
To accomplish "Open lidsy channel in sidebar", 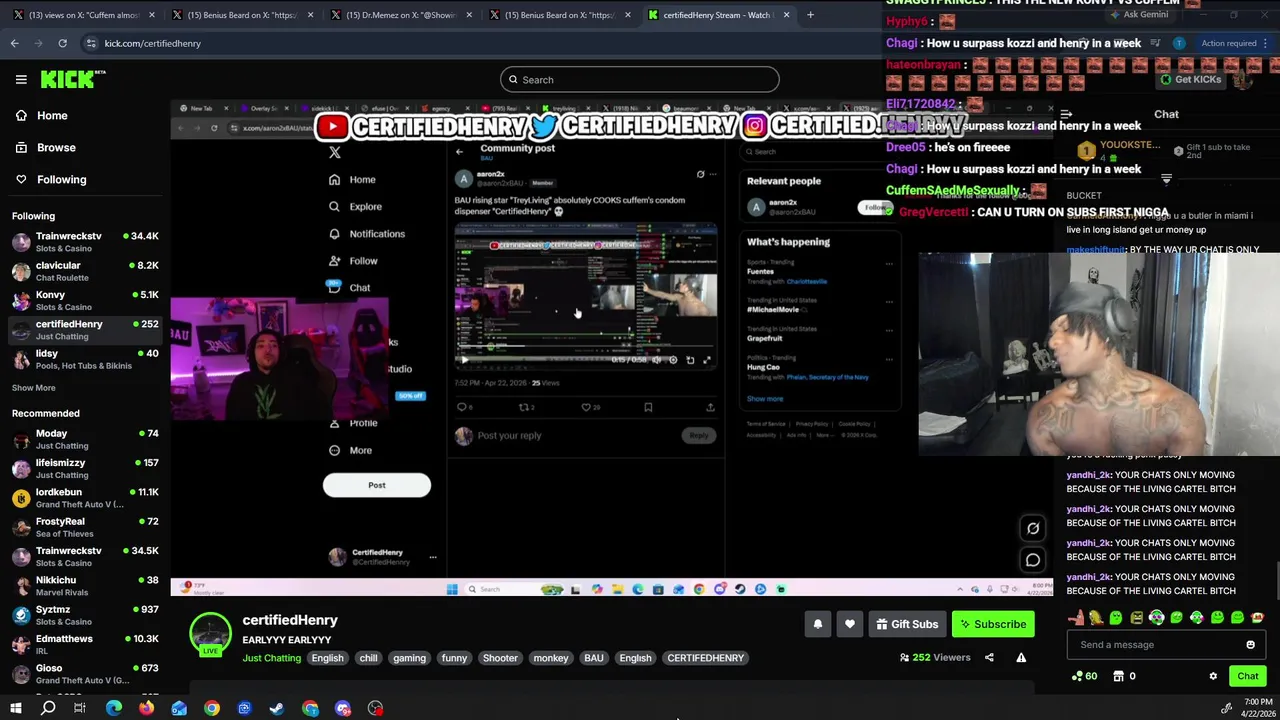I will pyautogui.click(x=85, y=359).
